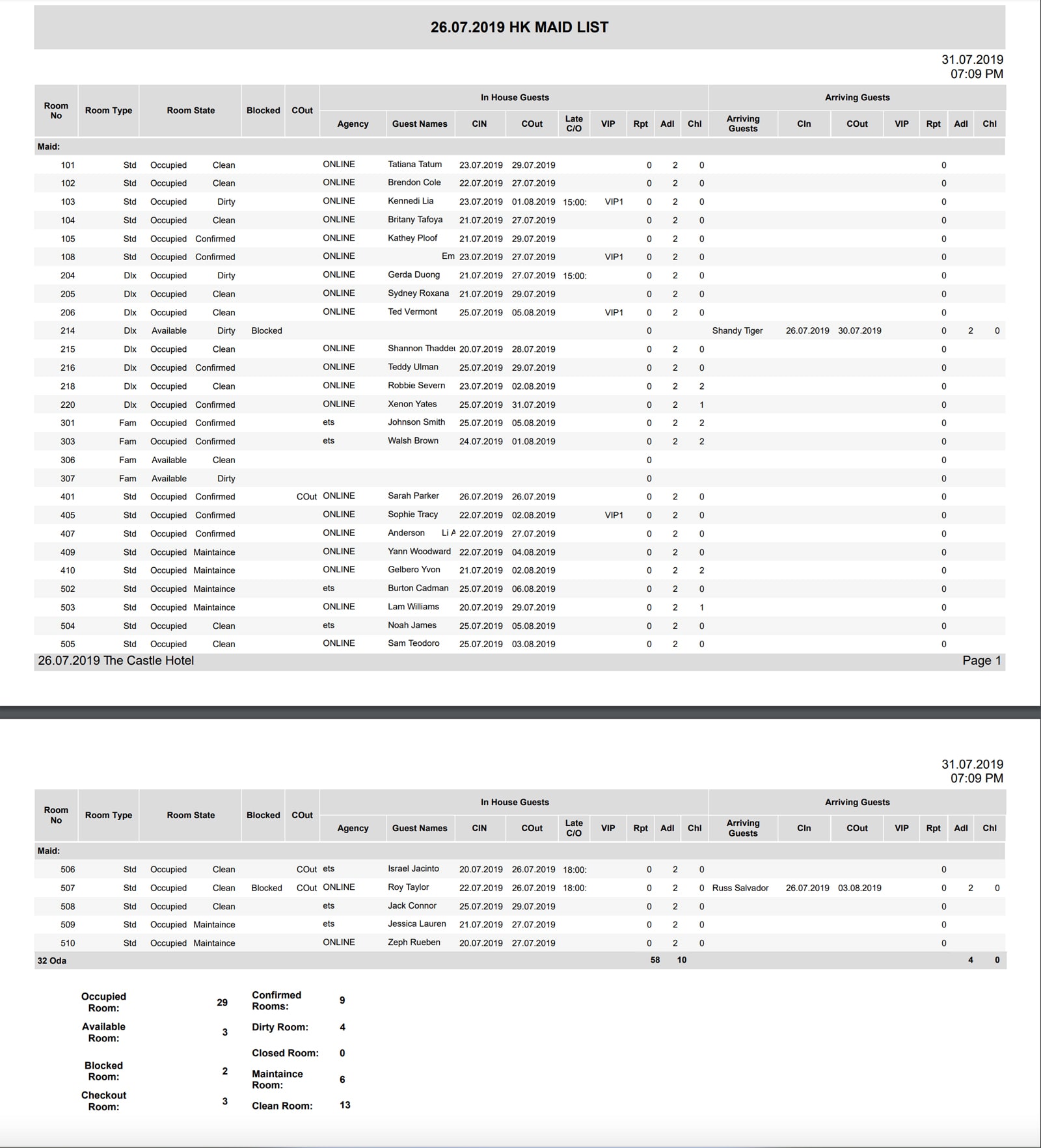Click room number 510
Viewport: 1041px width, 1148px height.
pos(68,943)
